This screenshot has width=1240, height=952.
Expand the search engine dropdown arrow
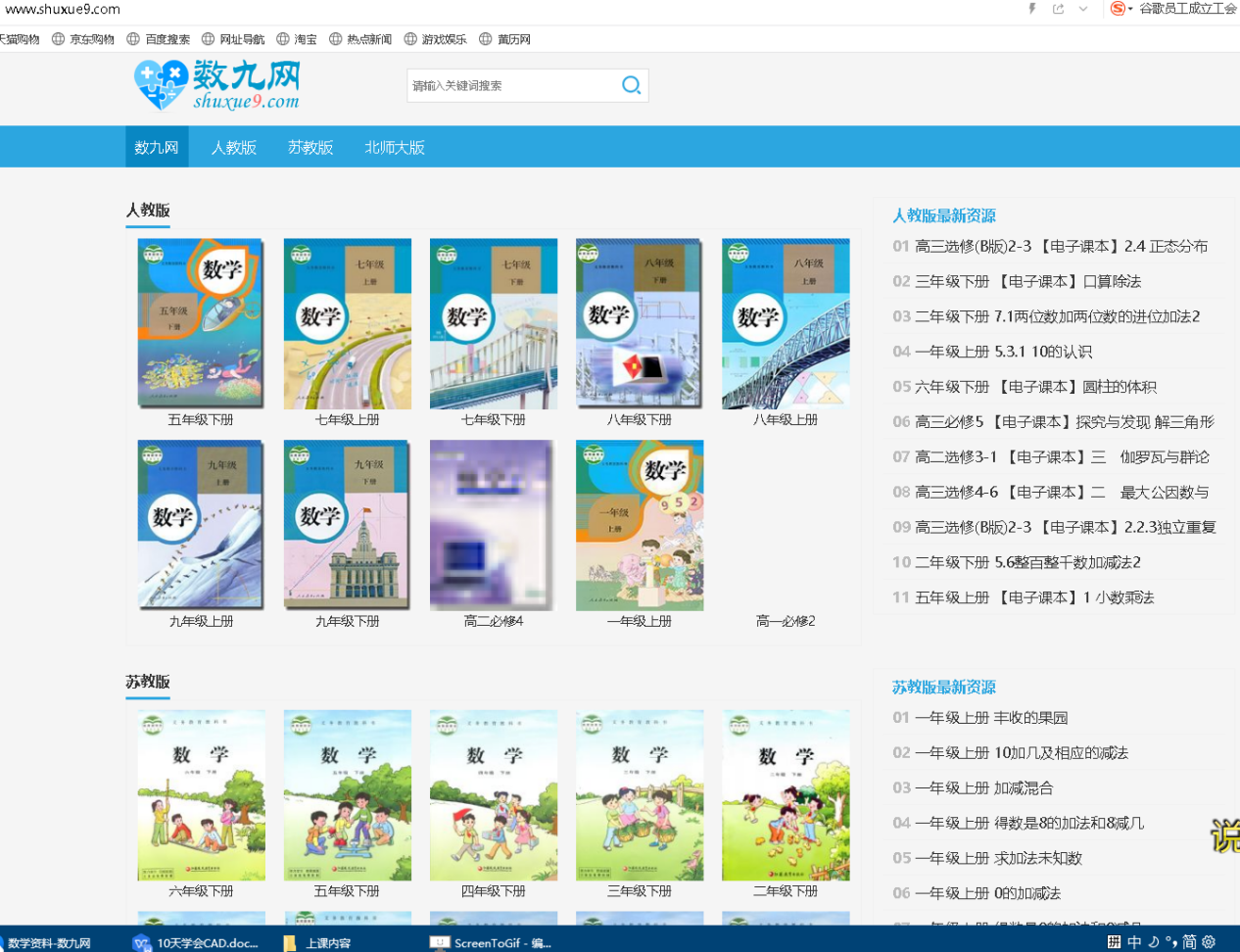[1130, 9]
